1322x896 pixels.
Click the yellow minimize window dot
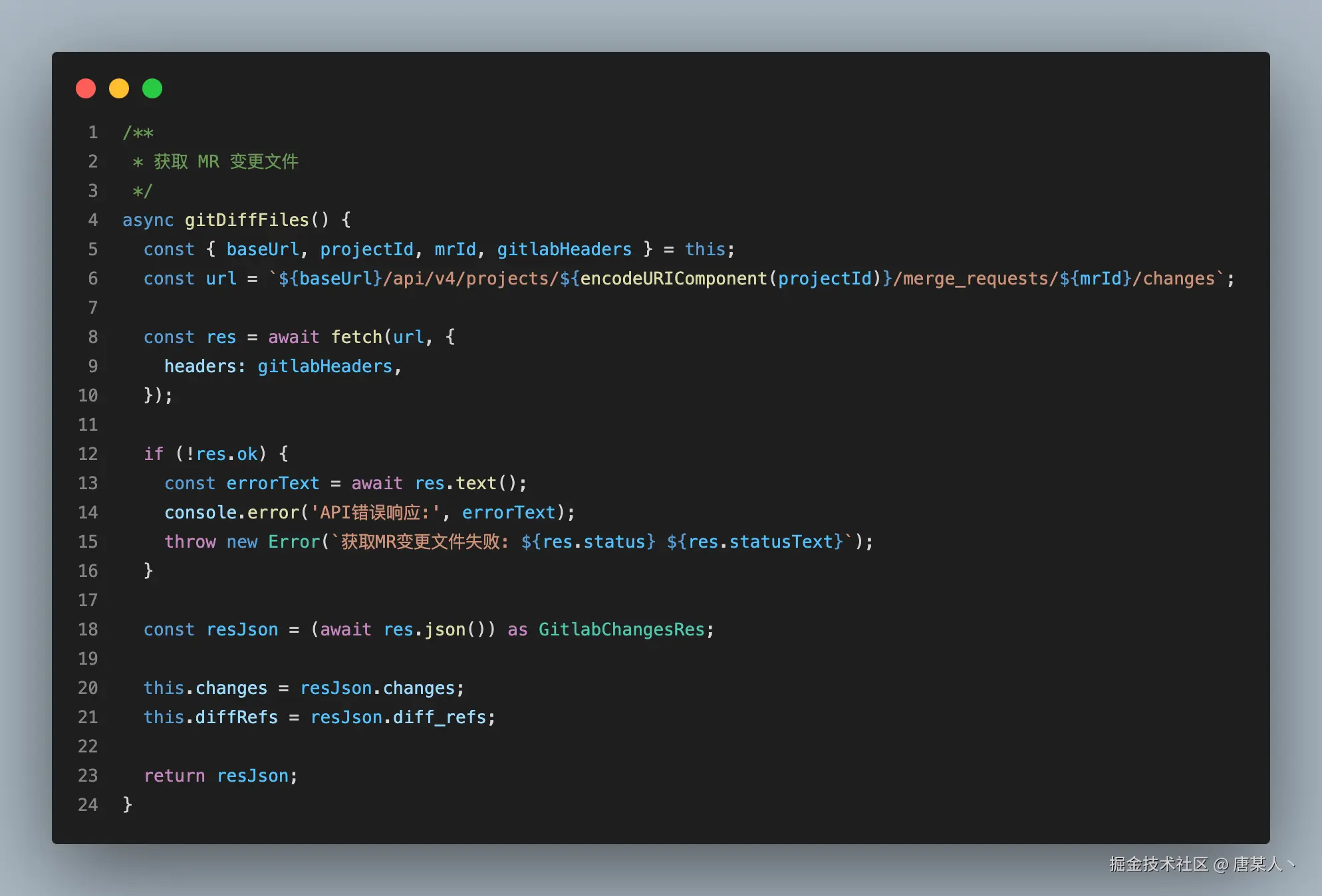click(x=119, y=88)
